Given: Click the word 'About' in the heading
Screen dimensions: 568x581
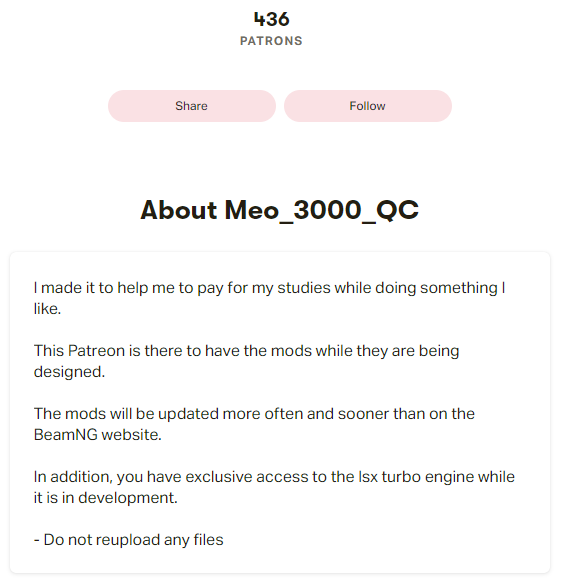Looking at the screenshot, I should click(x=179, y=210).
